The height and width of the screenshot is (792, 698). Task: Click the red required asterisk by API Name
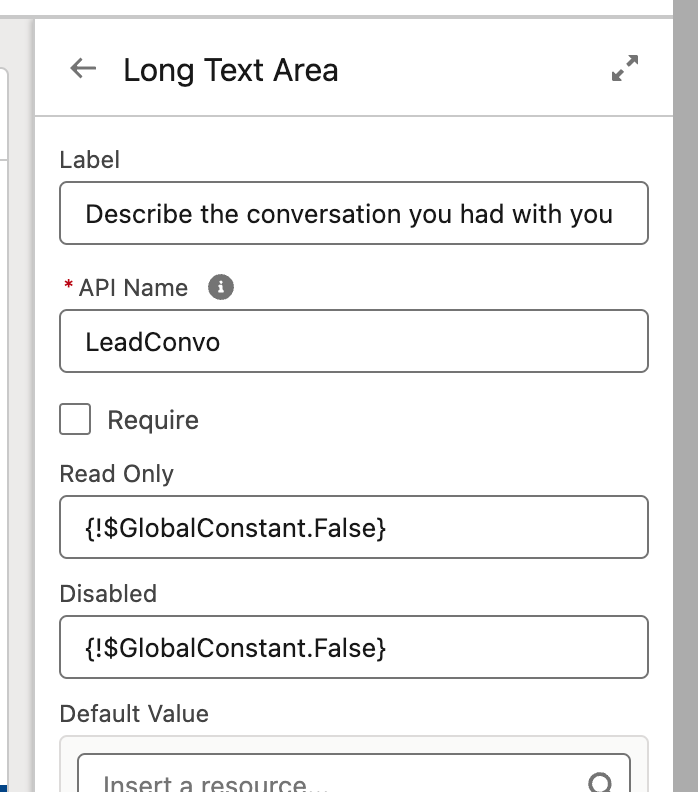point(69,285)
